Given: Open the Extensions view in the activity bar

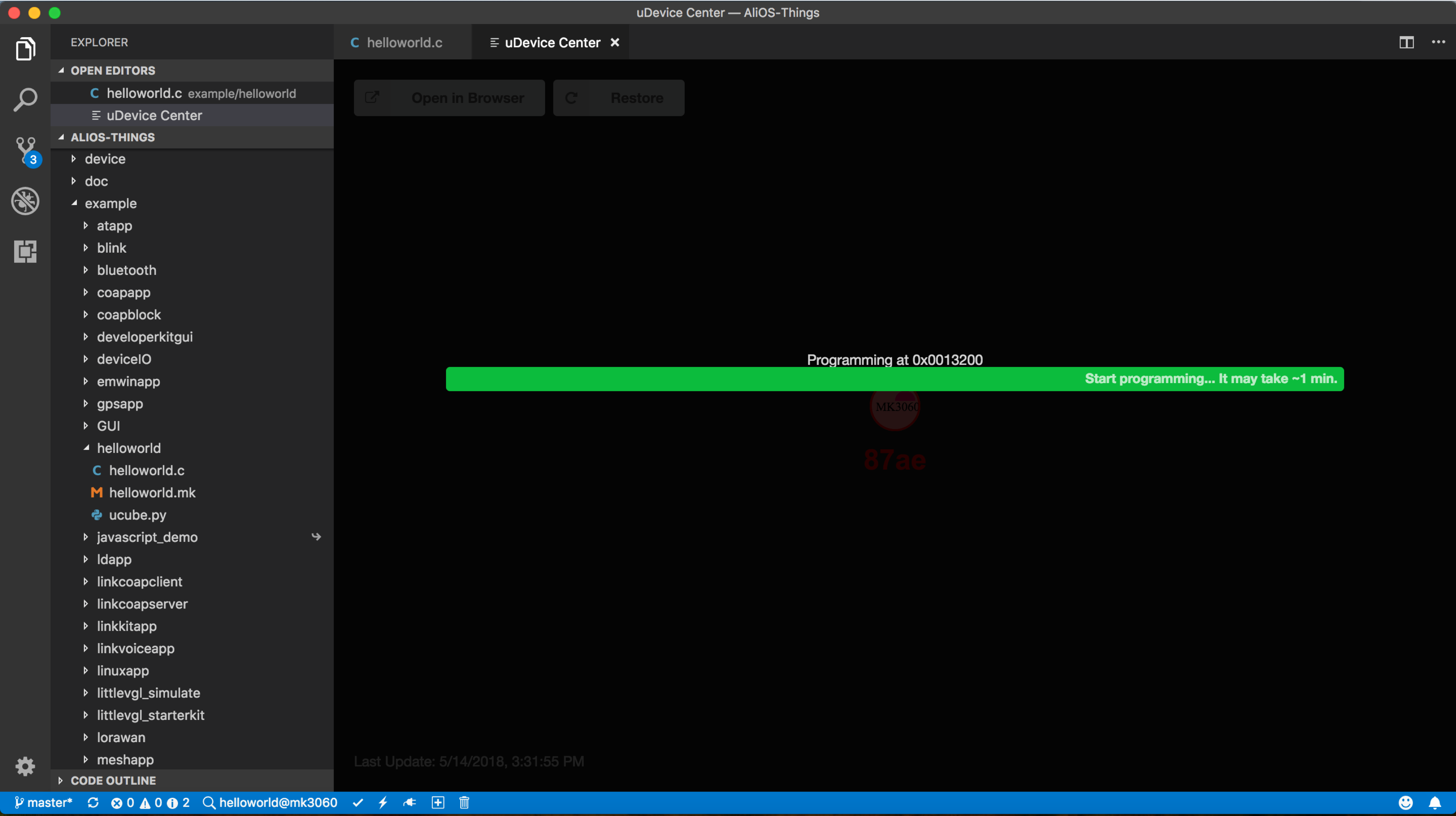Looking at the screenshot, I should [x=25, y=252].
